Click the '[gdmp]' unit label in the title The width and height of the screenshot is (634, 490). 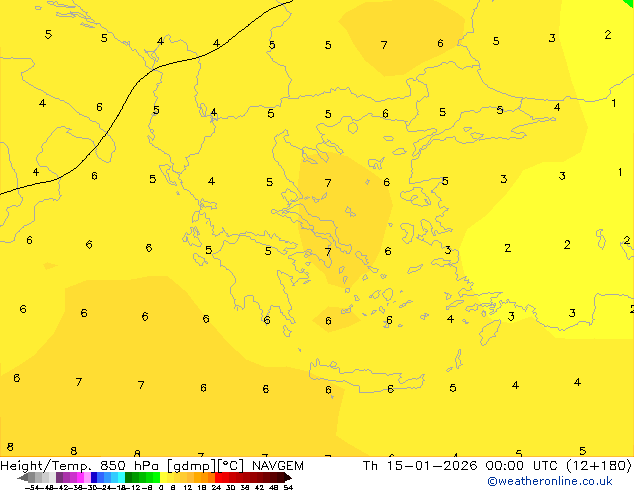point(192,466)
